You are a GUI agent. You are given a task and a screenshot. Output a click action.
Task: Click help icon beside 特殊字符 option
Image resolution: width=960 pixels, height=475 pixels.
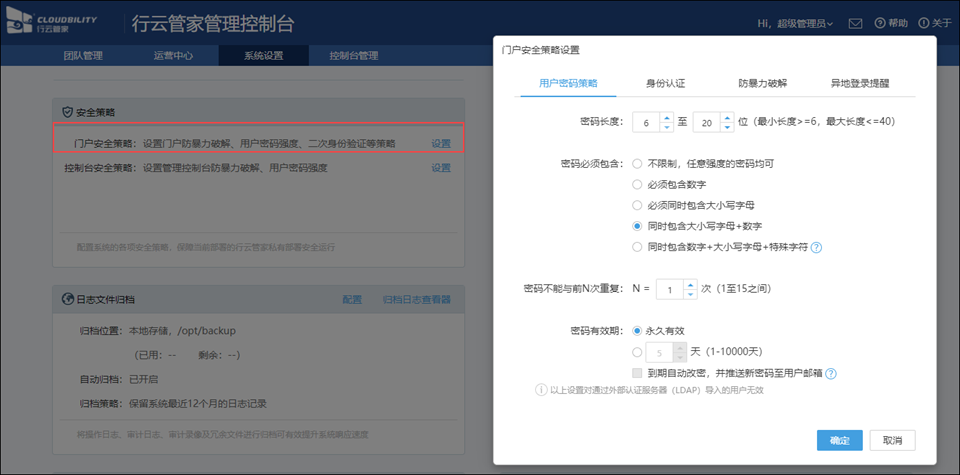pyautogui.click(x=816, y=247)
